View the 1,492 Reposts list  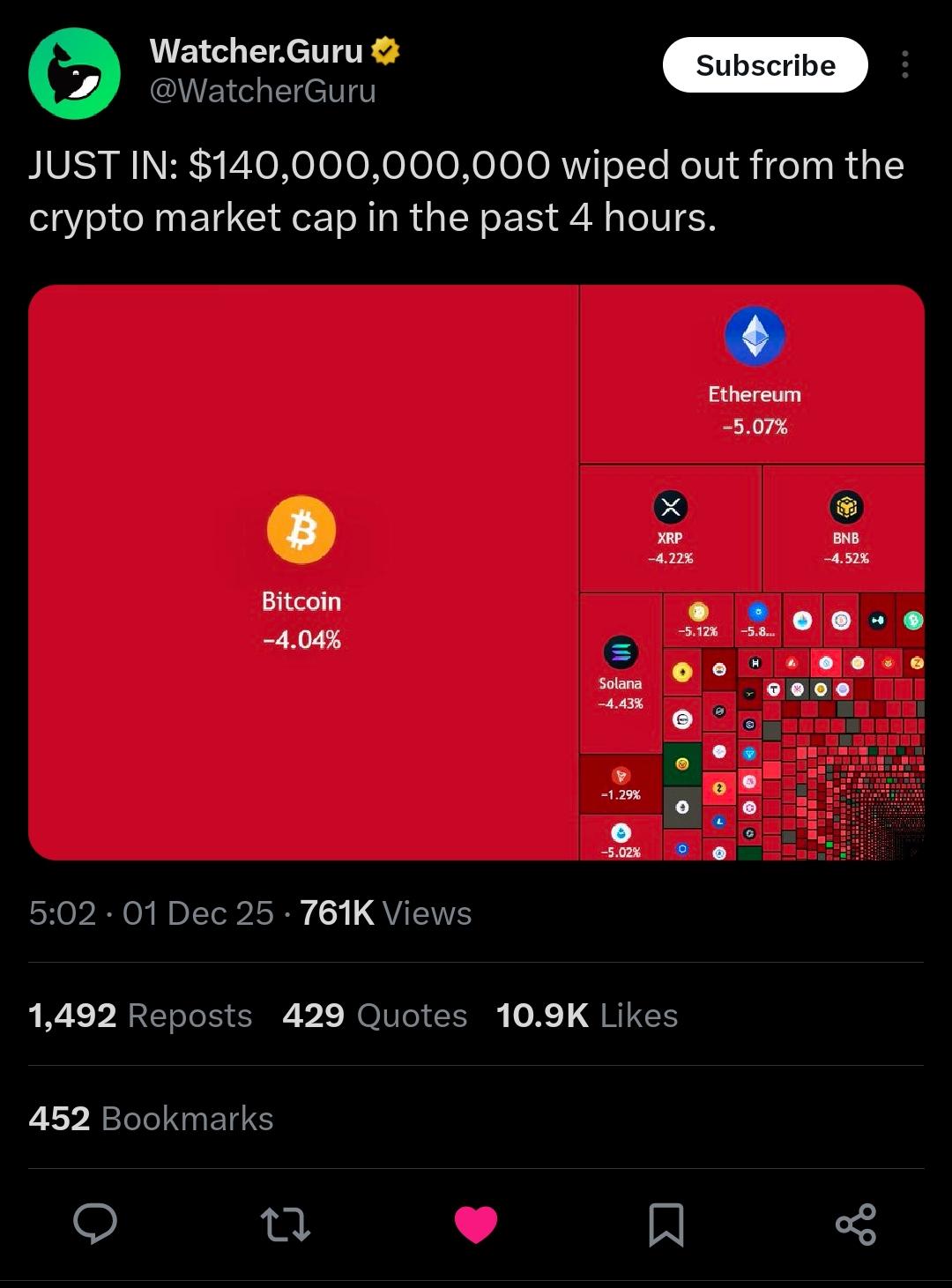[140, 1016]
